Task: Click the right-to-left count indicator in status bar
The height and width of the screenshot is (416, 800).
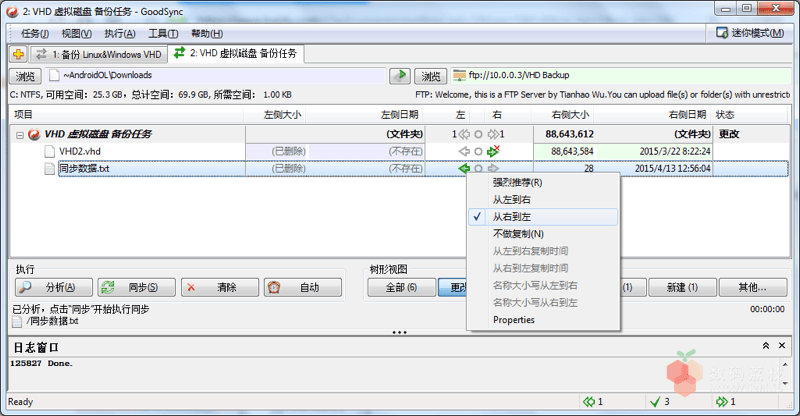Action: [593, 402]
